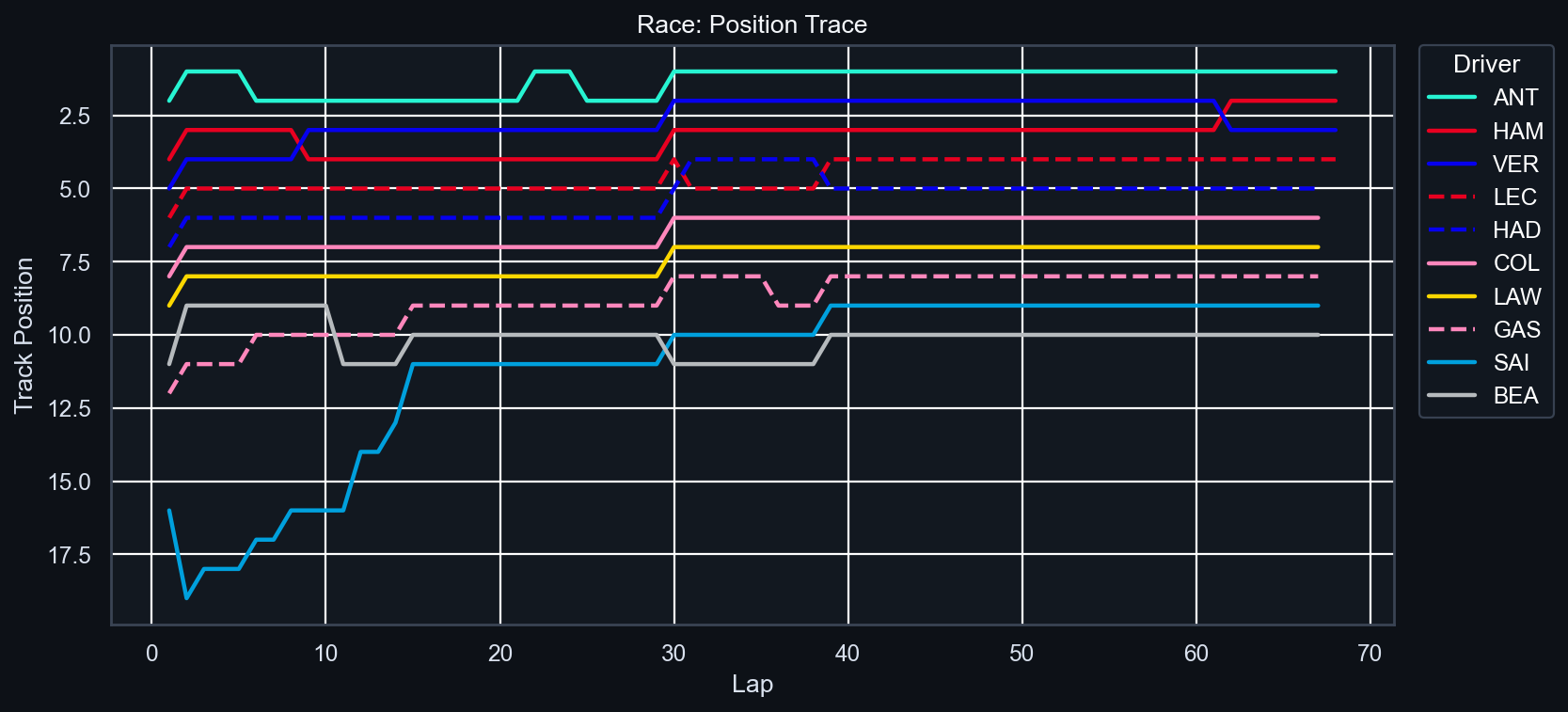Image resolution: width=1568 pixels, height=712 pixels.
Task: Click the 'Driver' legend title
Action: coord(1486,64)
